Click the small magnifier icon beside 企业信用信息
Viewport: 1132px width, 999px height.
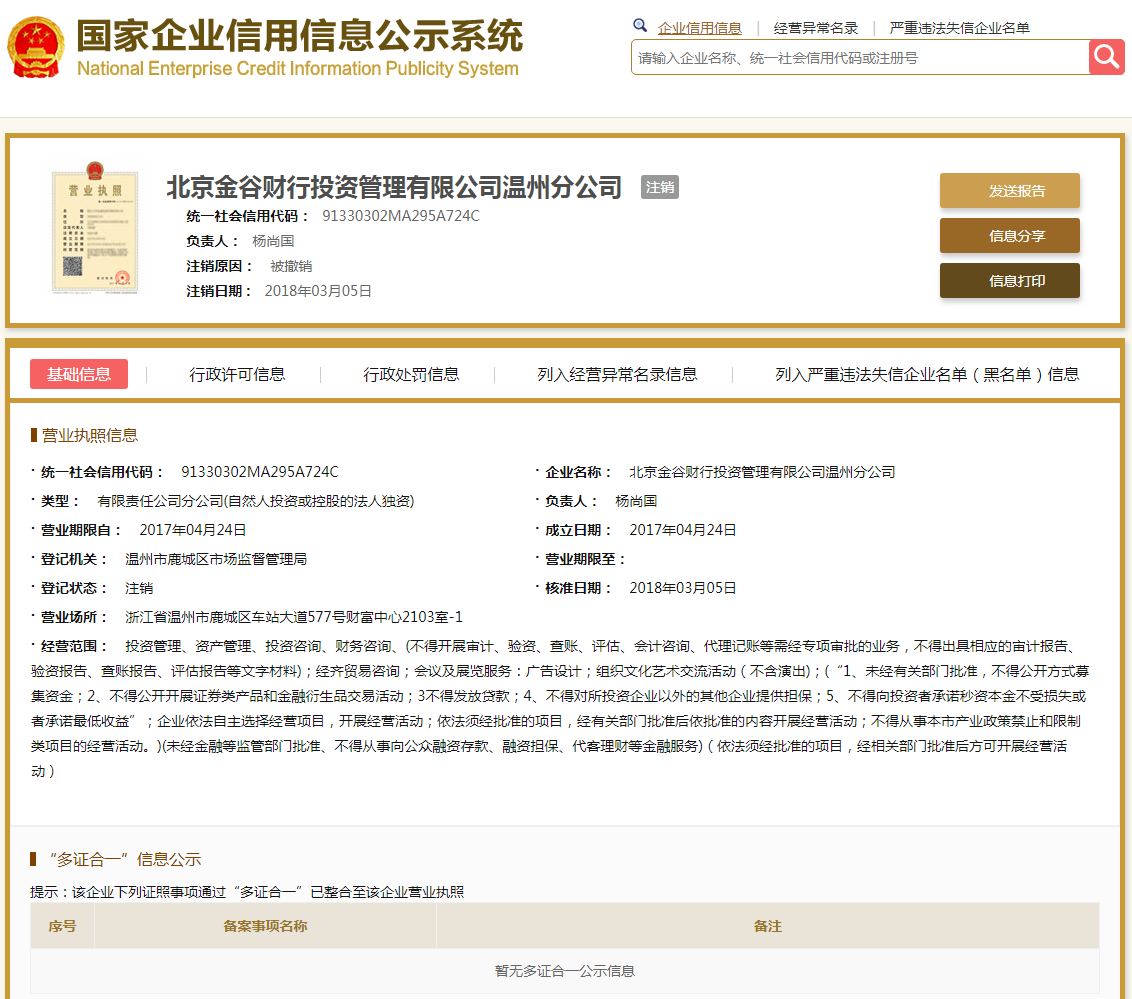coord(640,26)
